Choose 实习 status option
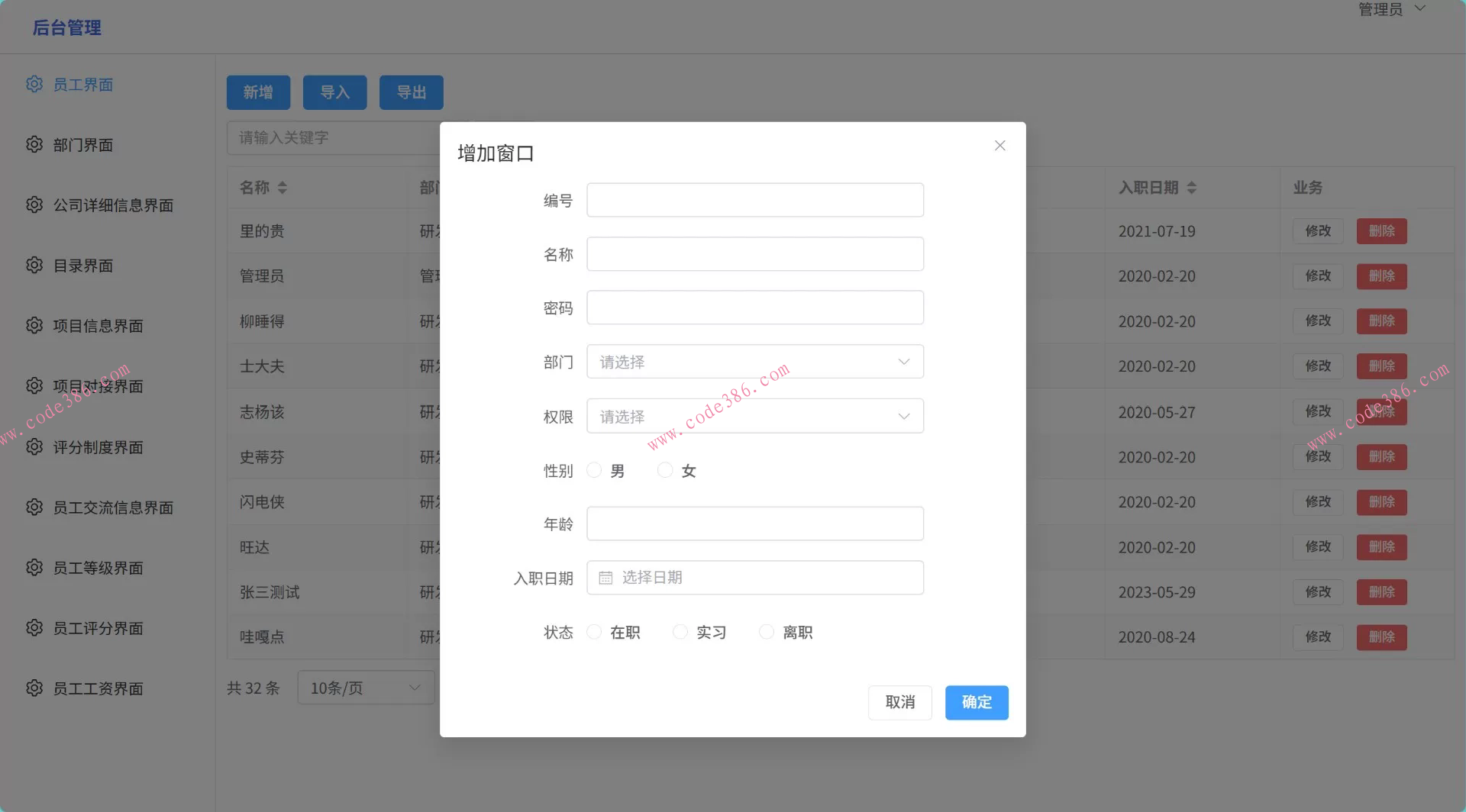This screenshot has height=812, width=1466. pyautogui.click(x=680, y=632)
